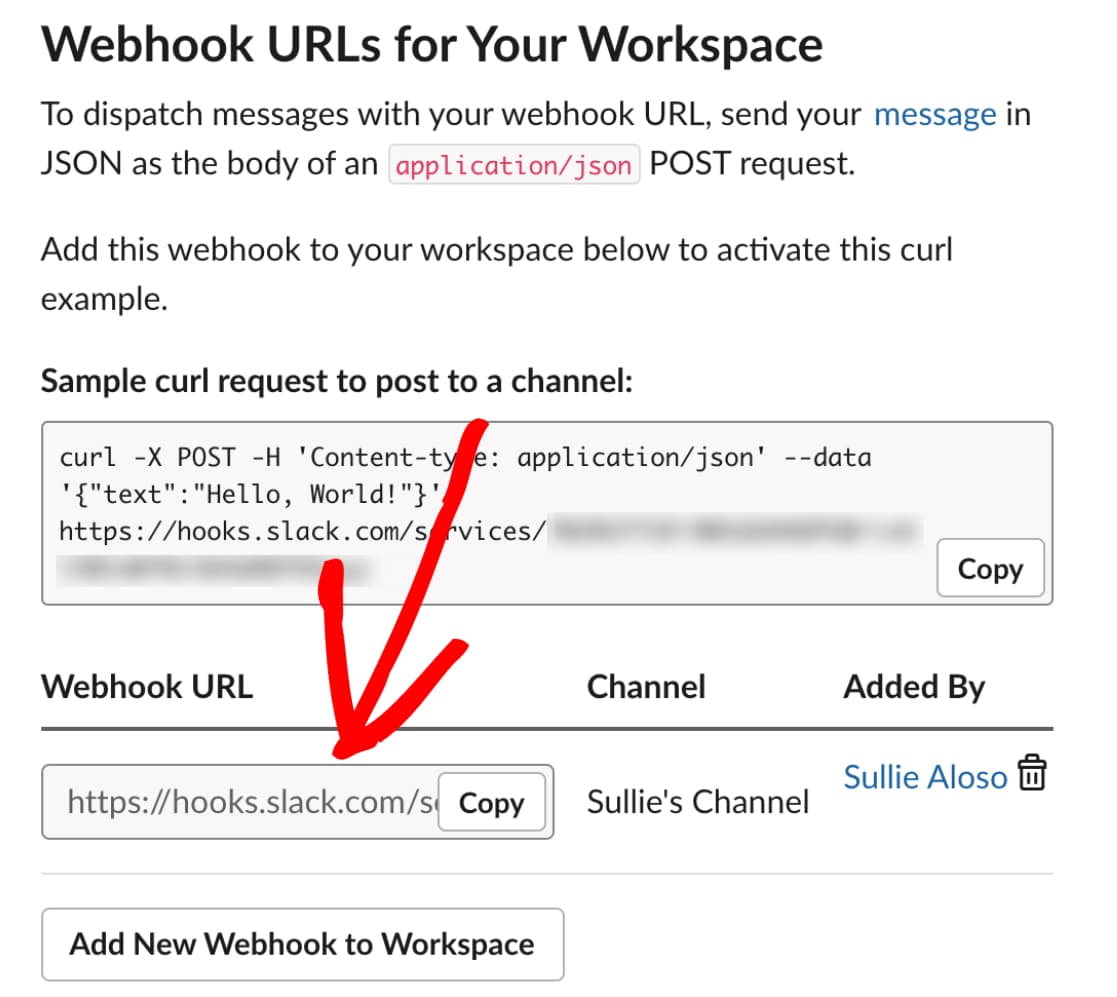Viewport: 1117px width, 997px height.
Task: Delete Sullie's Channel webhook with trash icon
Action: [x=1032, y=773]
